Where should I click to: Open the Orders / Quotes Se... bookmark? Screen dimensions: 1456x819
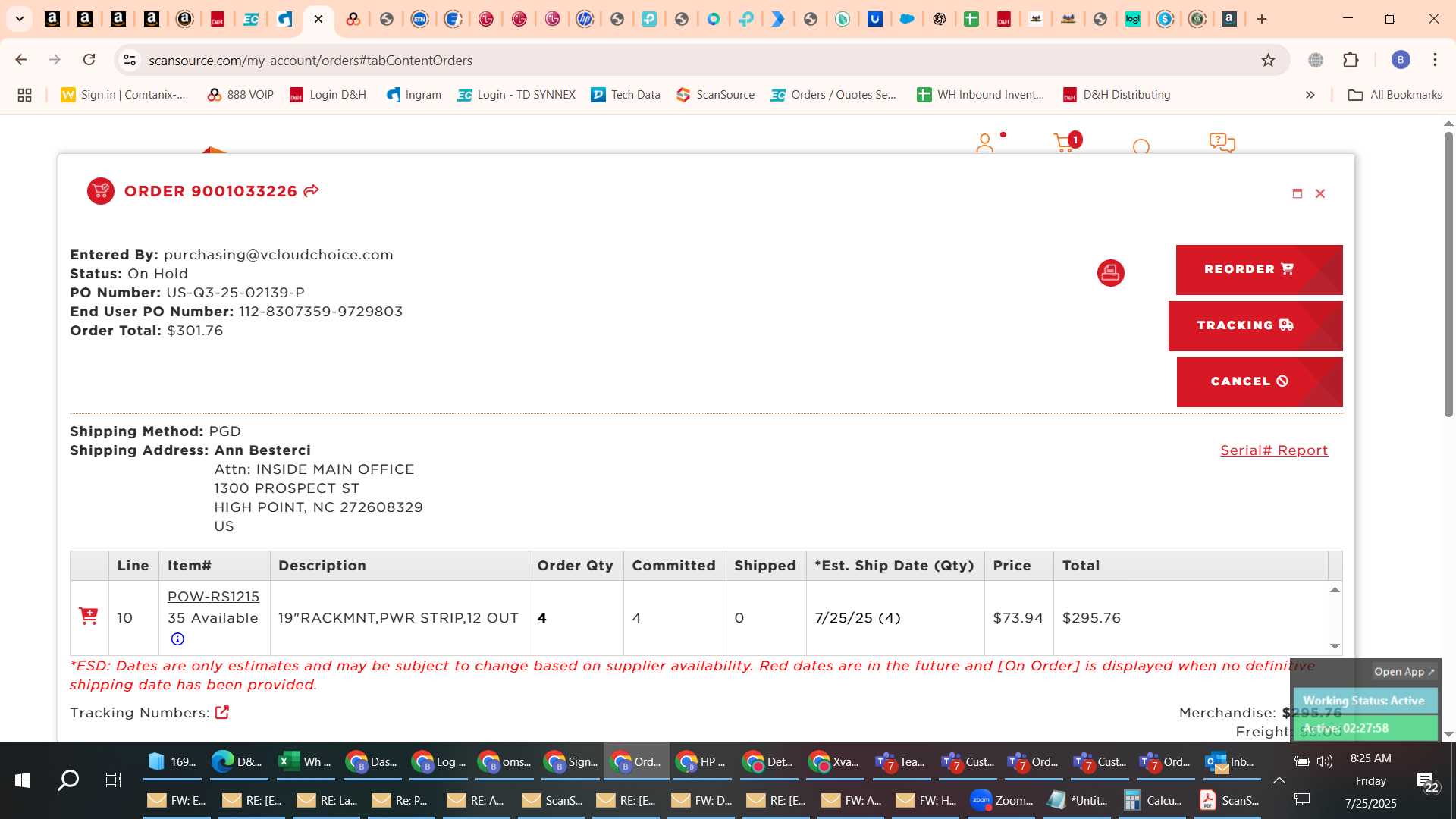[x=833, y=95]
